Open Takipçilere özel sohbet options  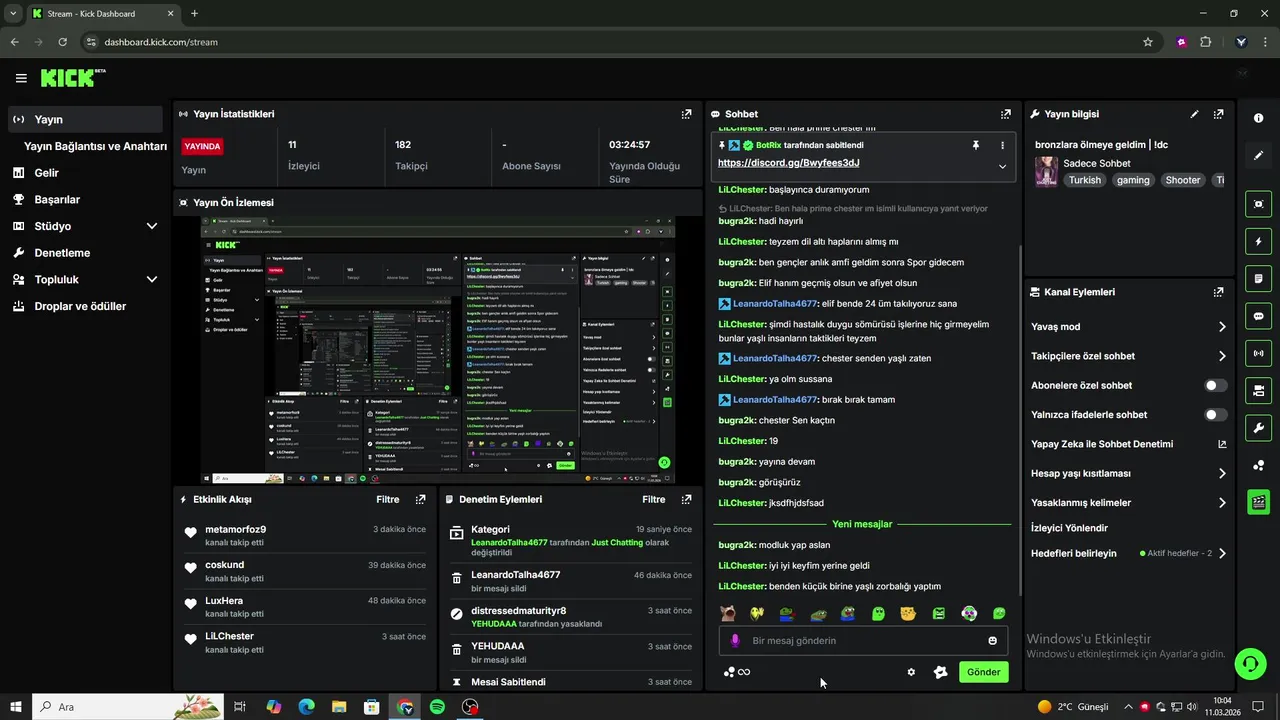coord(1128,356)
